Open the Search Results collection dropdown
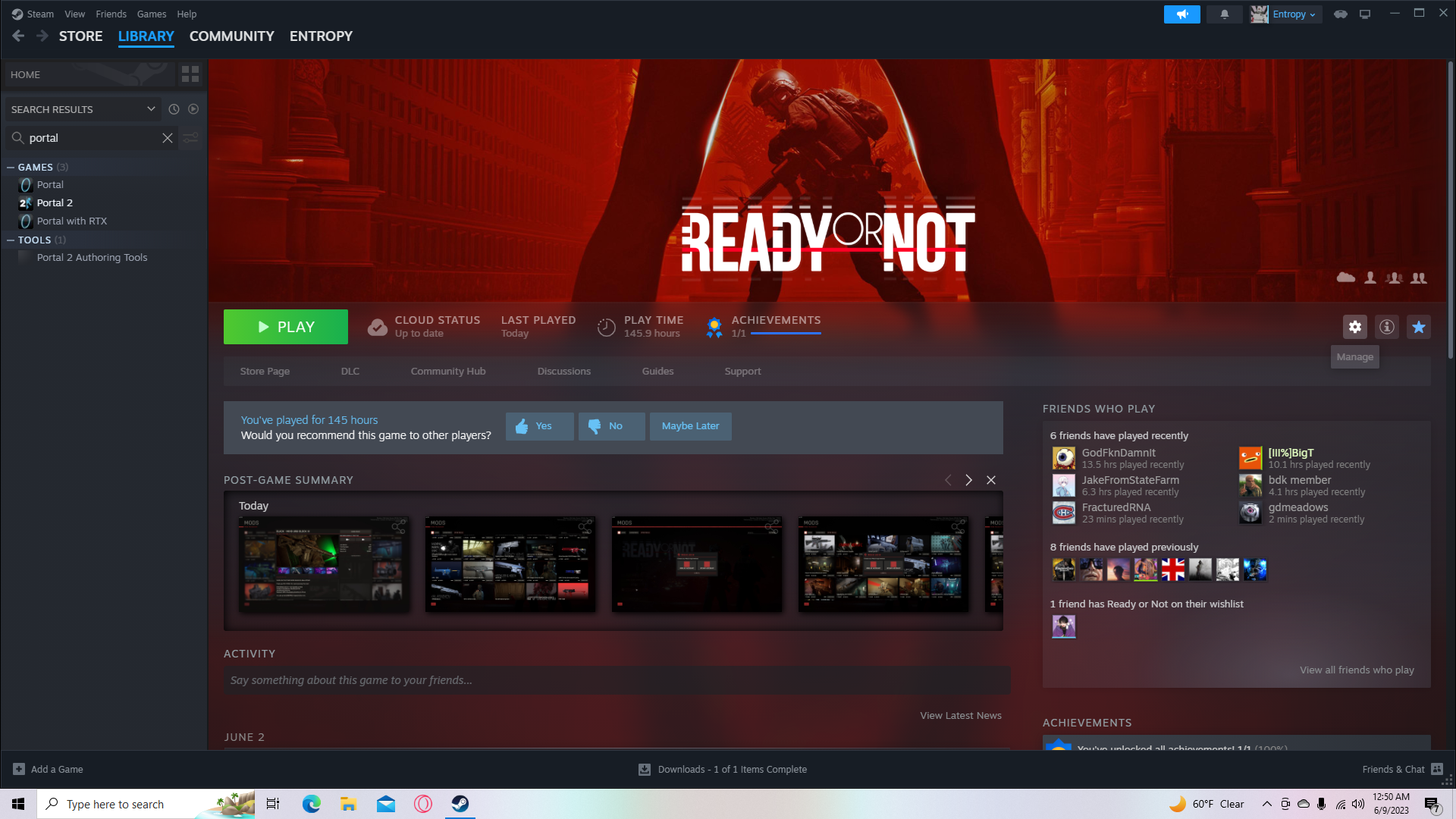 pyautogui.click(x=151, y=109)
